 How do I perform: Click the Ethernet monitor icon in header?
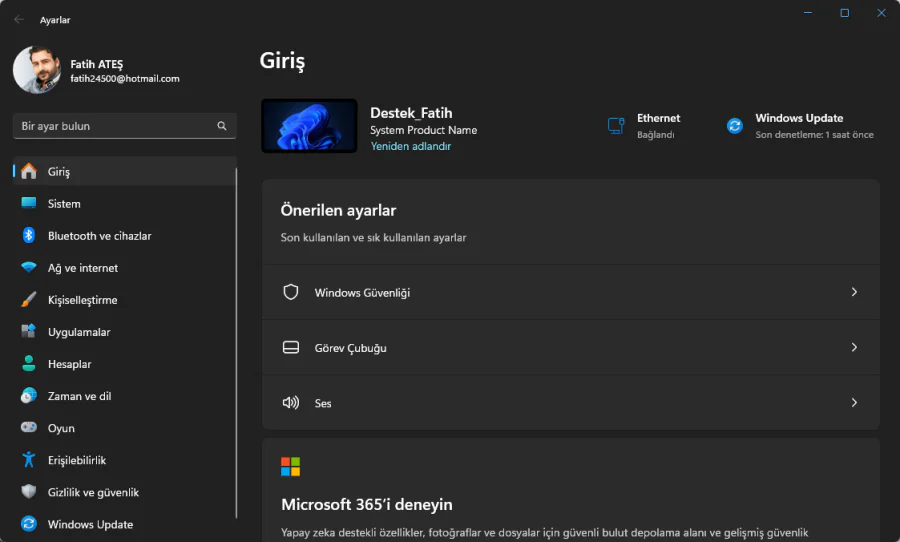coord(616,125)
